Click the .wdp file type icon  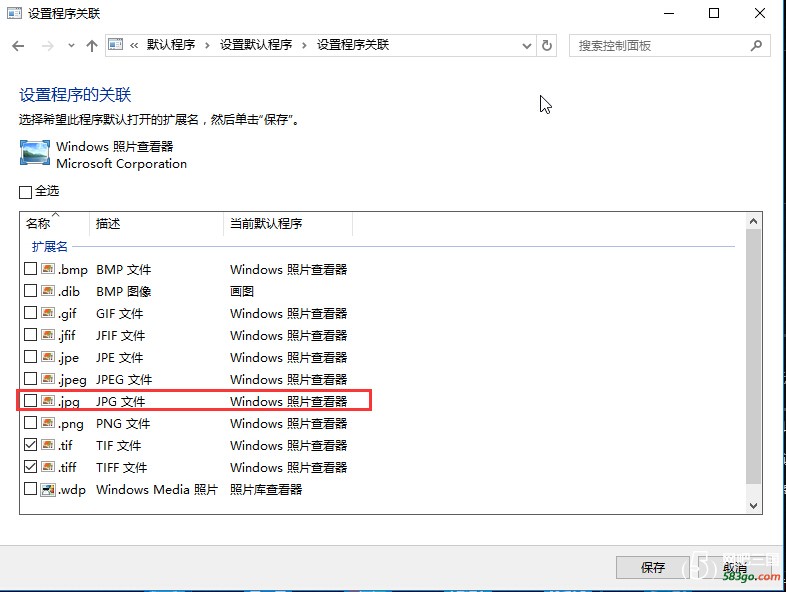click(x=48, y=489)
